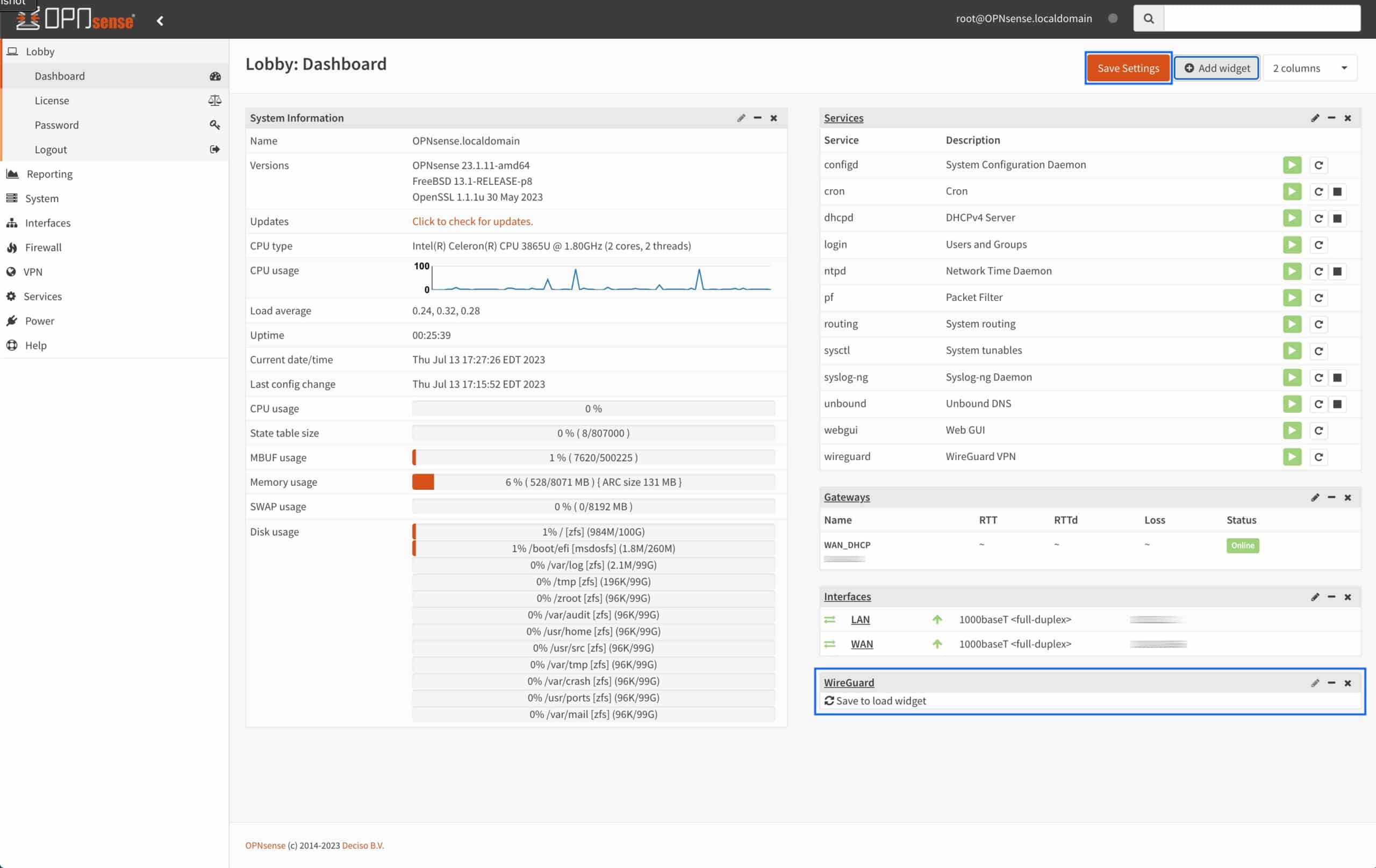Collapse the Lobby menu
This screenshot has height=868, width=1376.
click(114, 52)
